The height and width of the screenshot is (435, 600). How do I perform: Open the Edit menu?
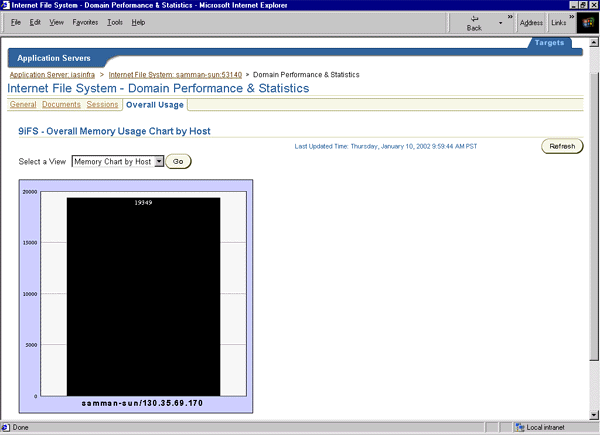pos(35,22)
